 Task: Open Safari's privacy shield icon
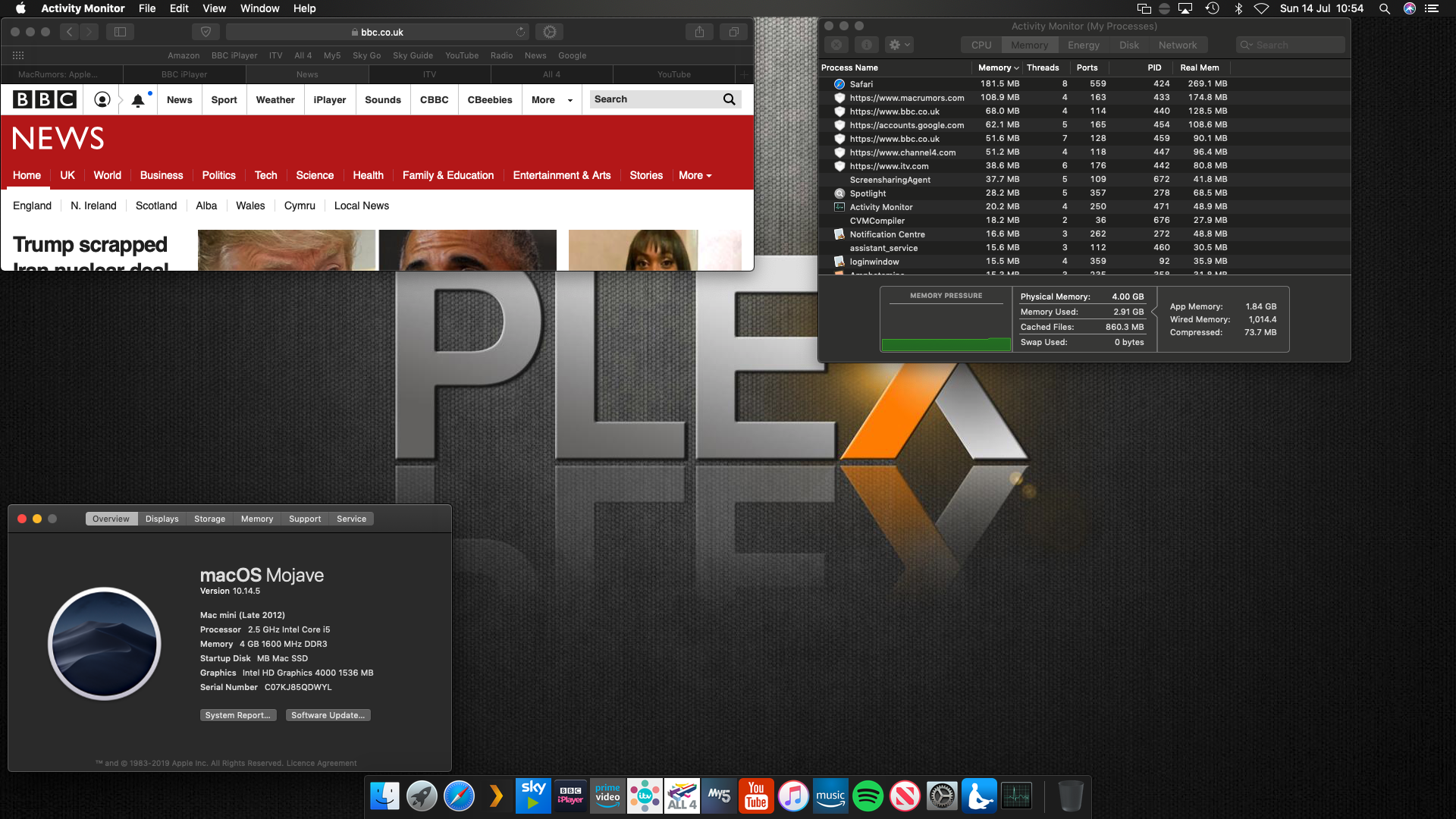[x=206, y=32]
